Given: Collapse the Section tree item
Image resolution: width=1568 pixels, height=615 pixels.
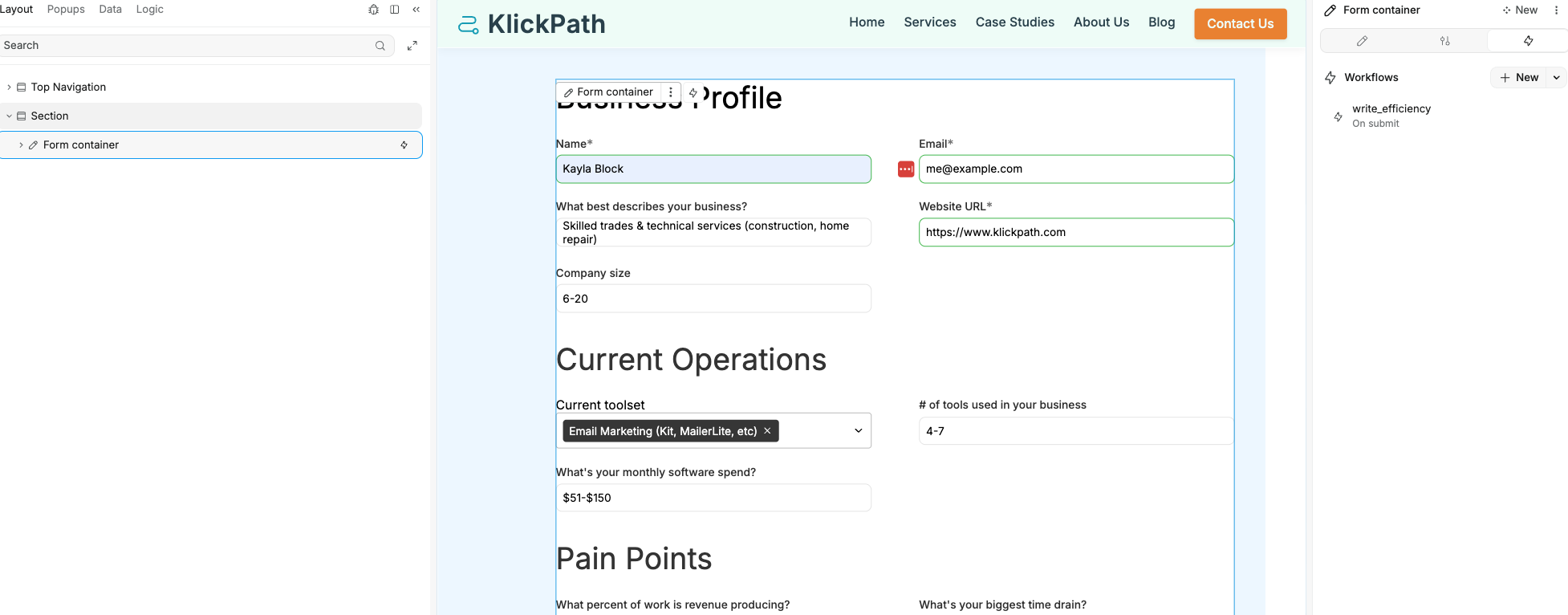Looking at the screenshot, I should (9, 116).
